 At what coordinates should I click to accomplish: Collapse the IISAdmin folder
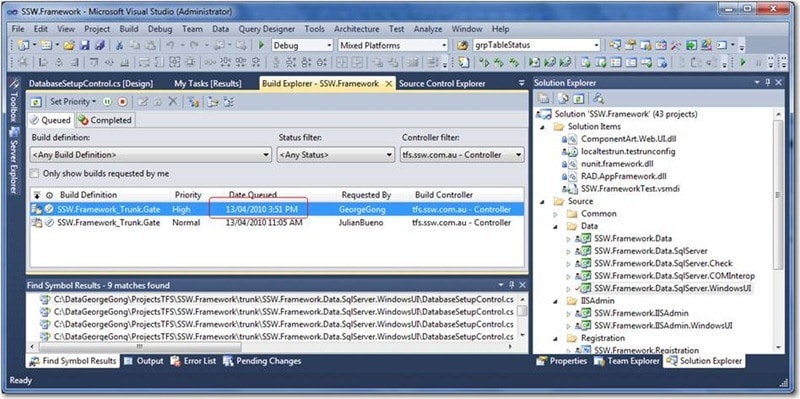[x=556, y=301]
